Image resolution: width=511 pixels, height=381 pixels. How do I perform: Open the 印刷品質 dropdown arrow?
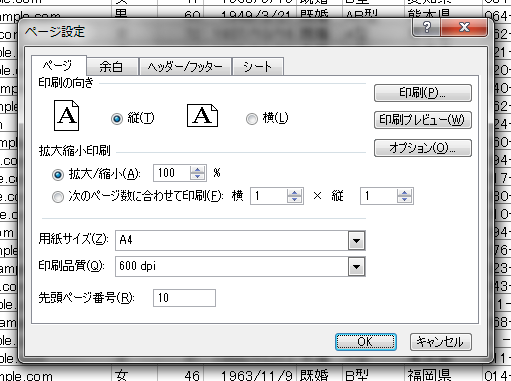click(x=356, y=267)
